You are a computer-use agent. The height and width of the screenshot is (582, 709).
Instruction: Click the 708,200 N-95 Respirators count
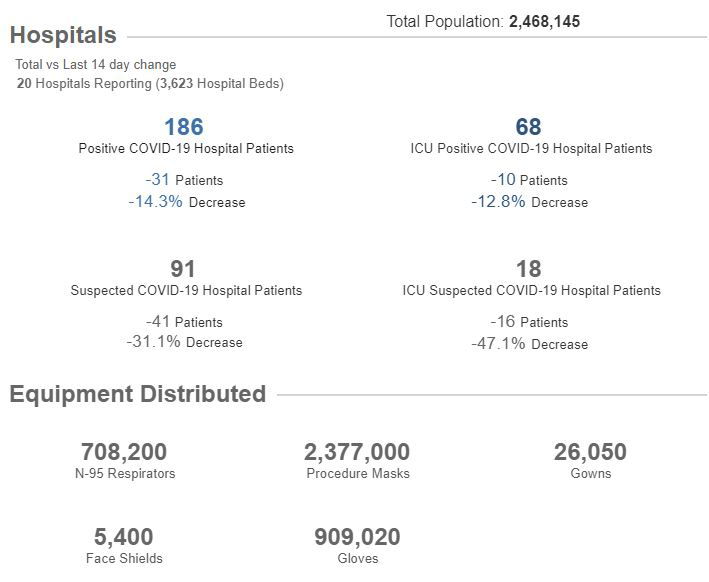[x=124, y=452]
